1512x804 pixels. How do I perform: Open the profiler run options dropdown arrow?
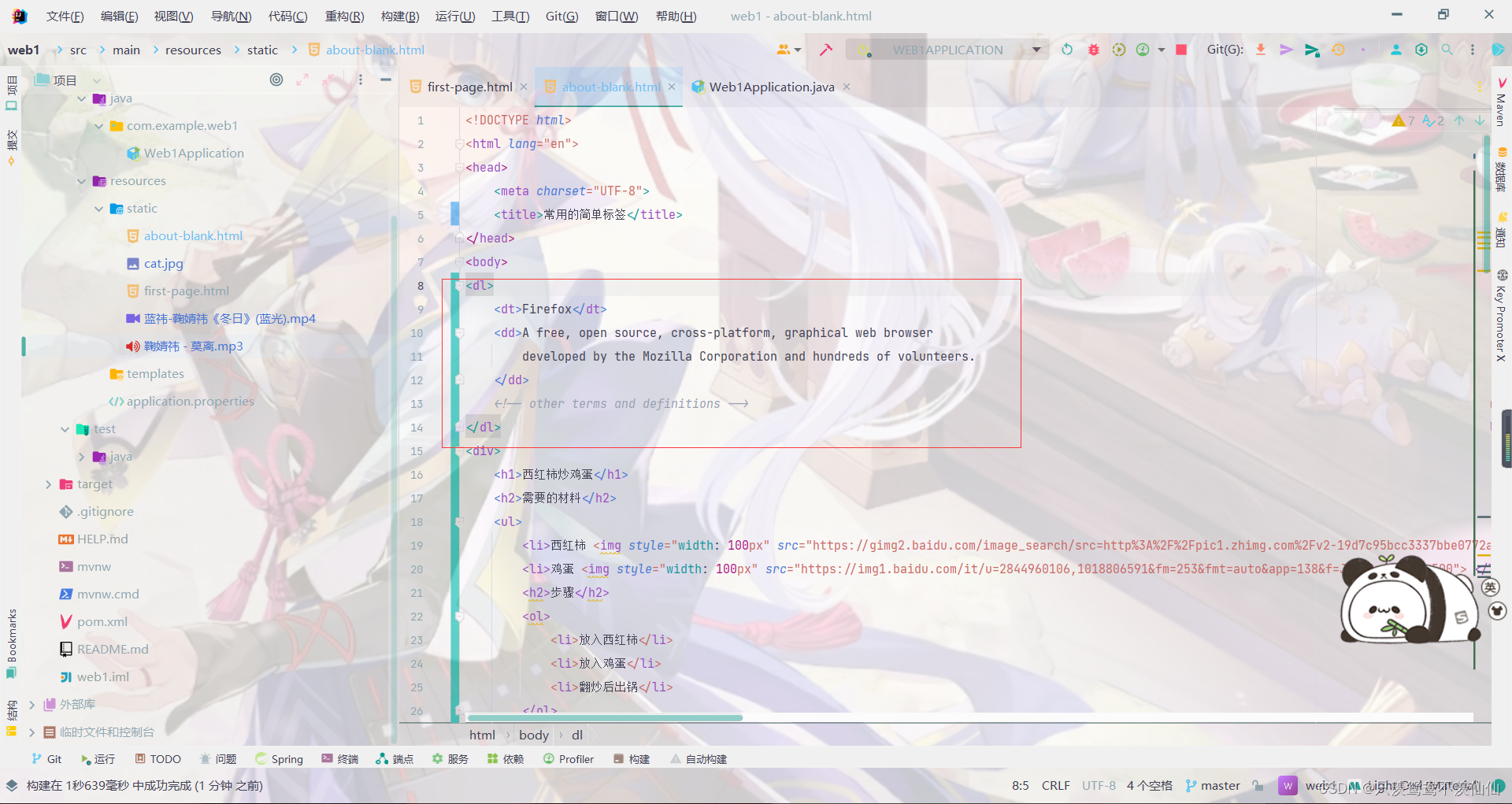pyautogui.click(x=1162, y=50)
